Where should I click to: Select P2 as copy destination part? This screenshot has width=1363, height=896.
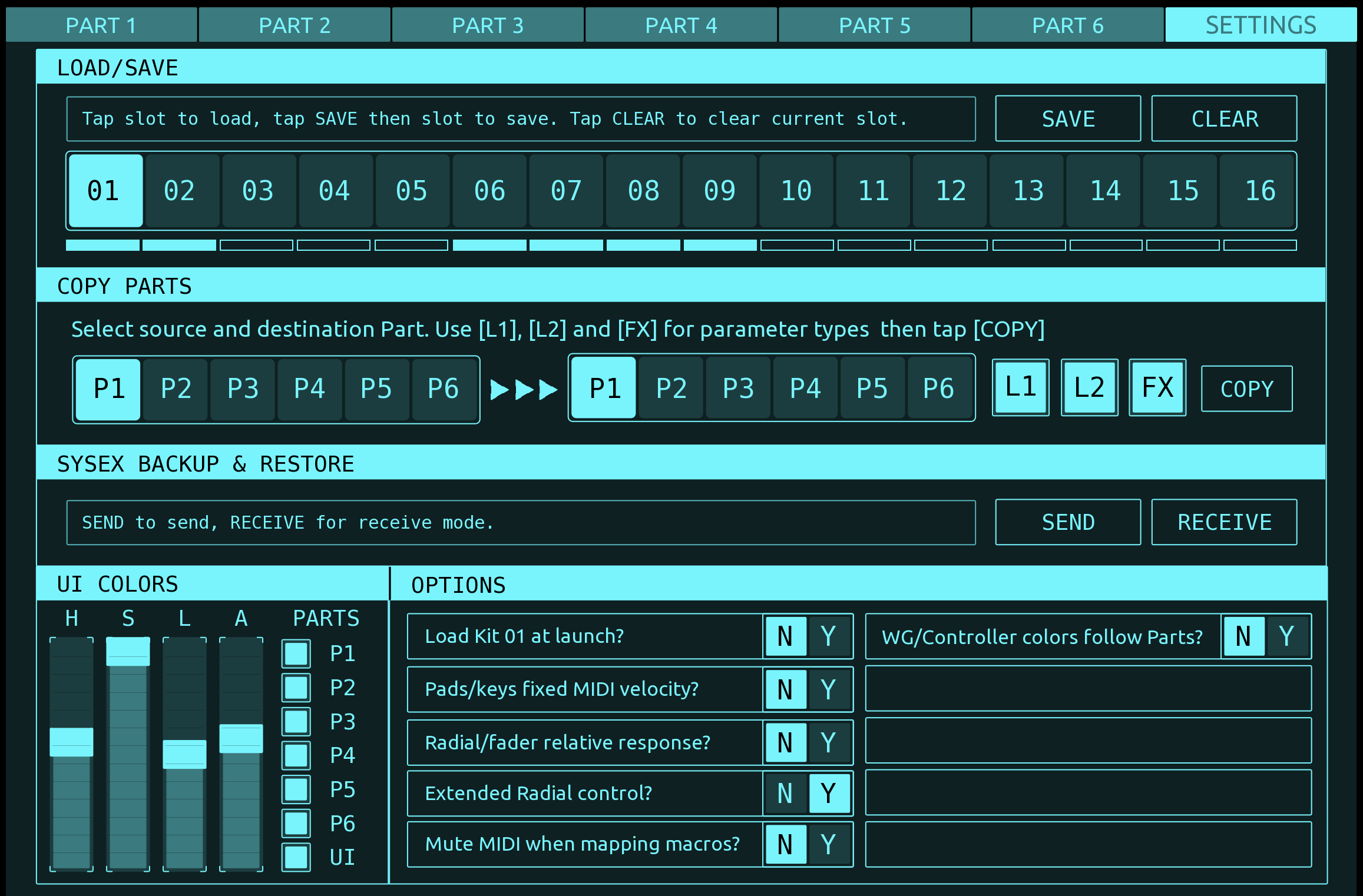671,388
